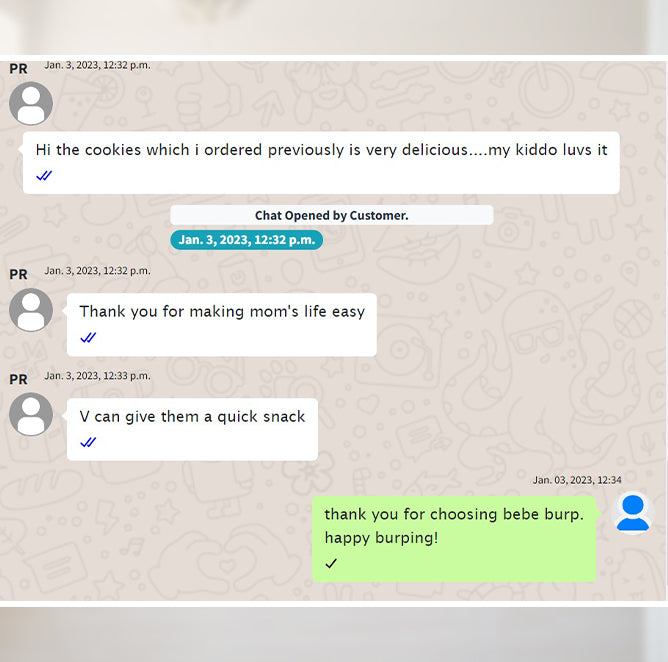Click the gray avatar beside "V can give them"
Viewport: 668px width, 662px height.
pos(31,414)
